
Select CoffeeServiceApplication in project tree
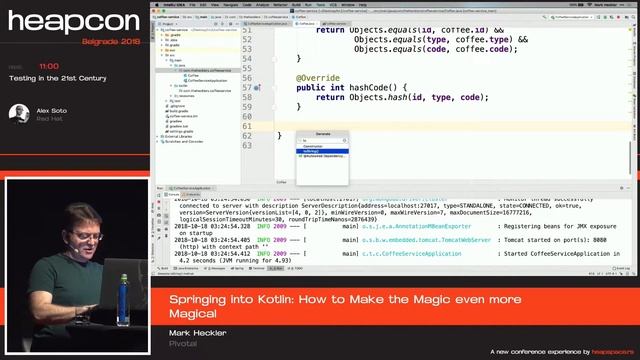click(x=205, y=80)
